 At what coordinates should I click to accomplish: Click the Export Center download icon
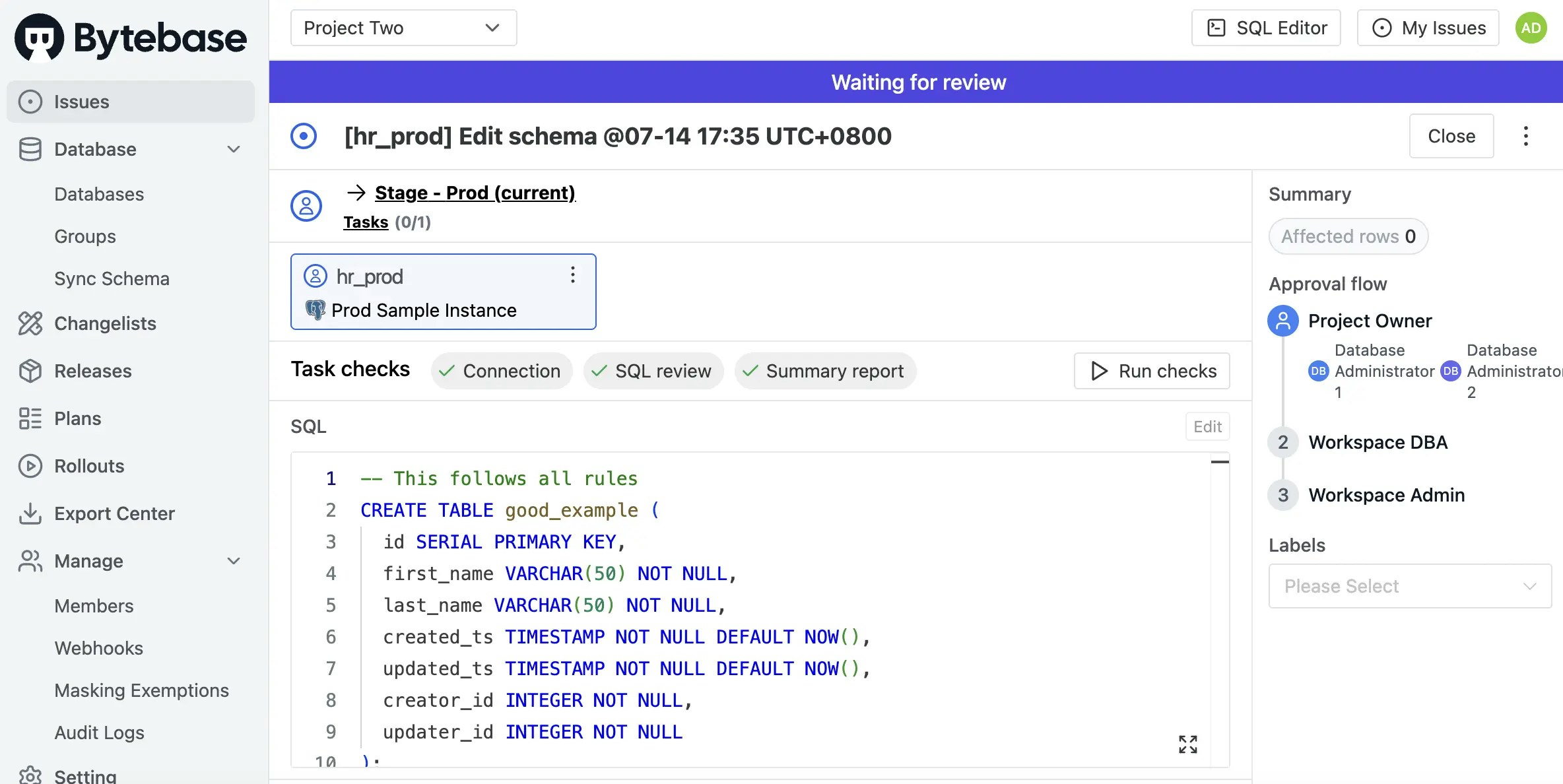30,513
